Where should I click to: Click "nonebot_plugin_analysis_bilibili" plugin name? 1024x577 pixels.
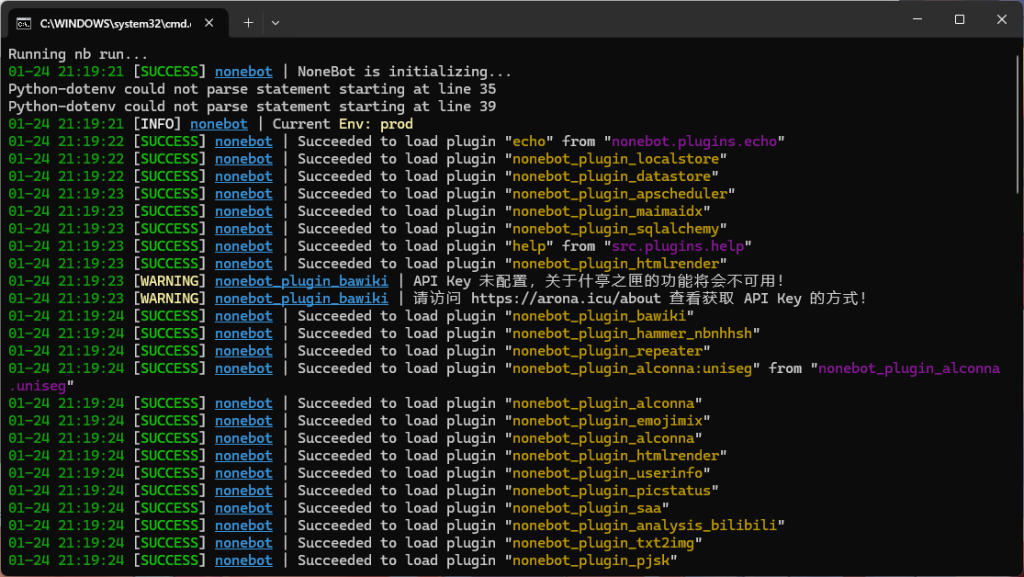[645, 525]
